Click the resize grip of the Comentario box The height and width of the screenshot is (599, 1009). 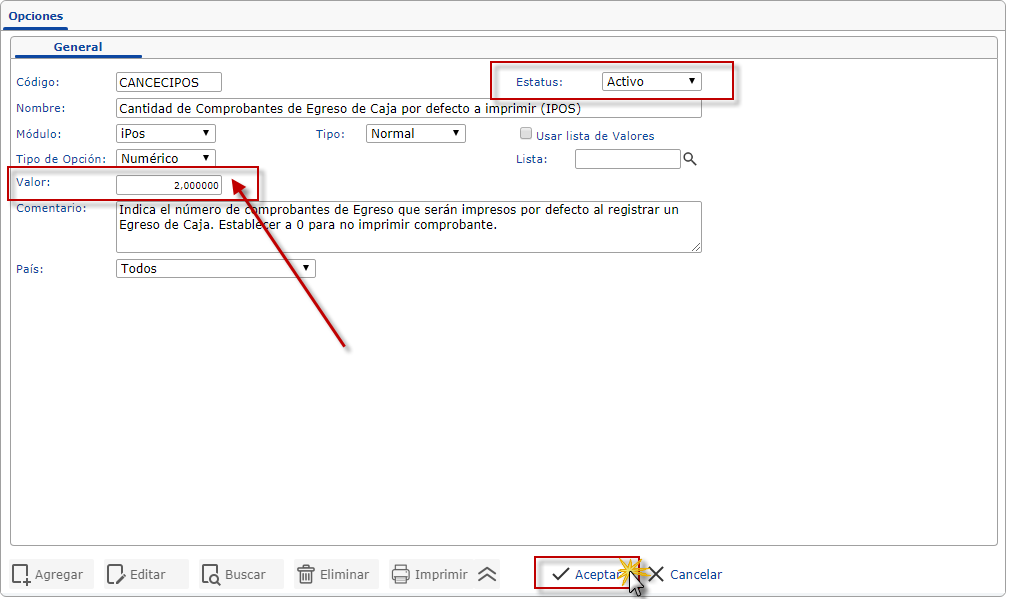pos(696,247)
